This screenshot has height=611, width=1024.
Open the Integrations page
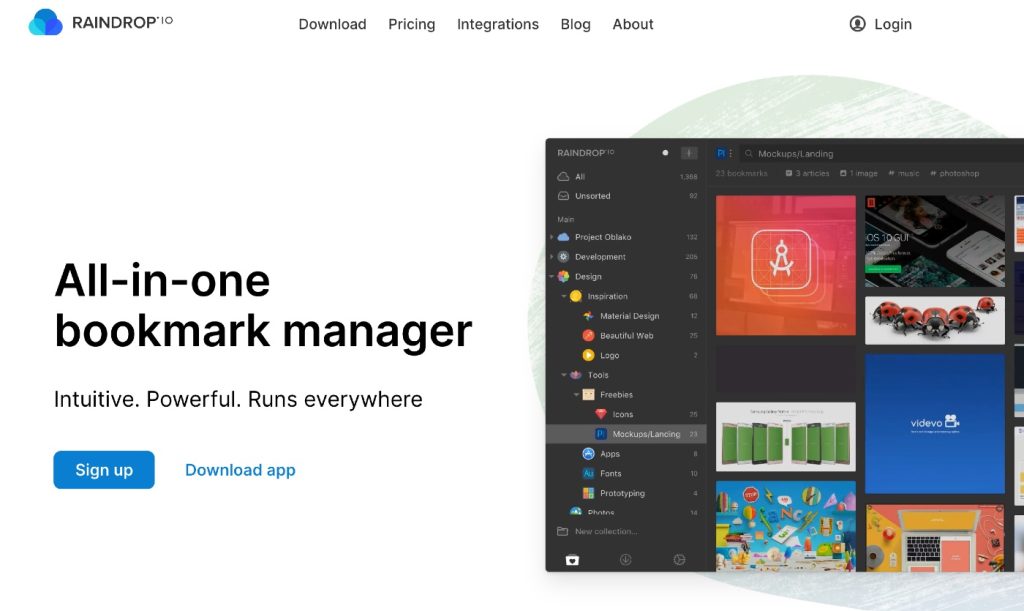(497, 24)
